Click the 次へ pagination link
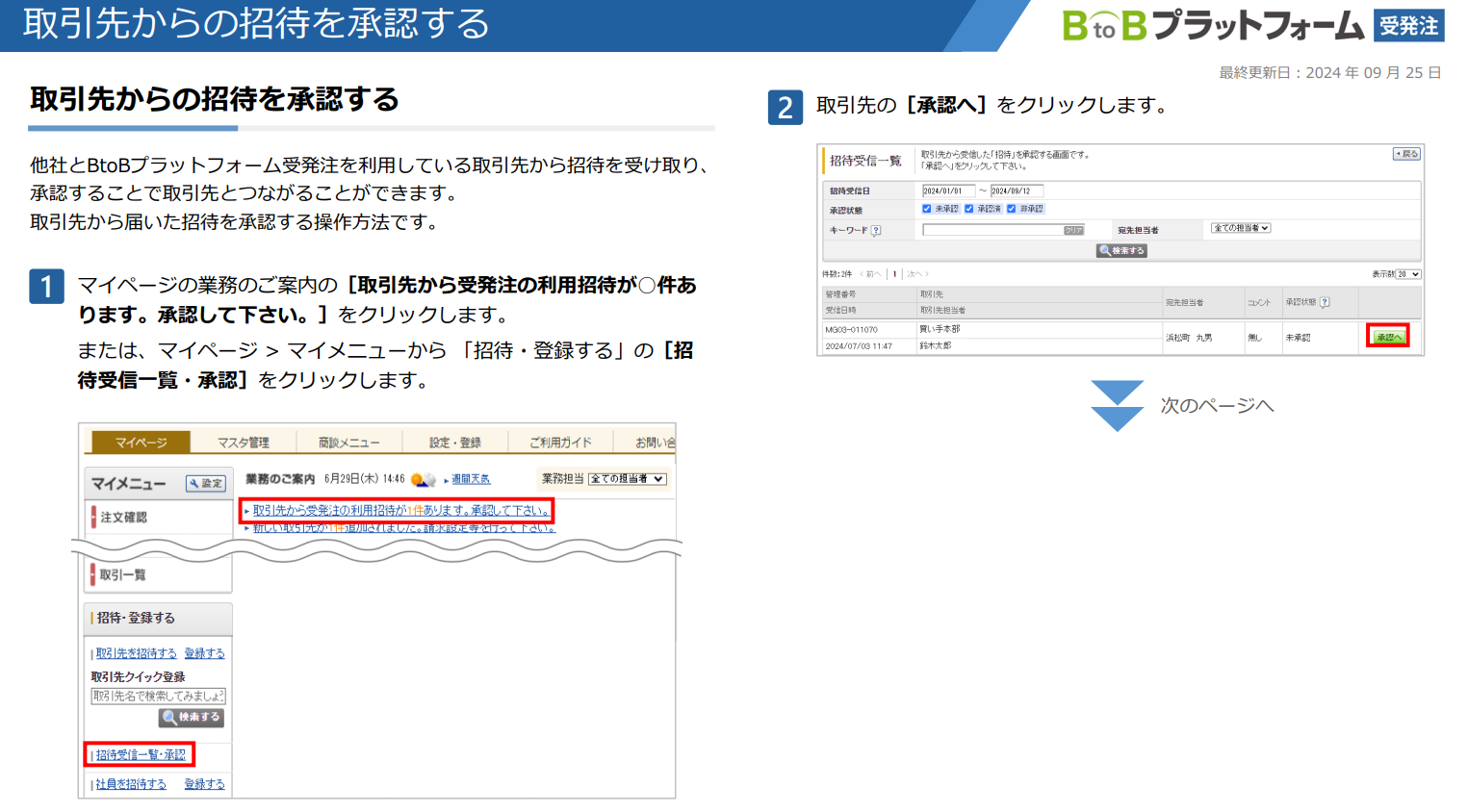Viewport: 1468px width, 812px height. [x=917, y=274]
